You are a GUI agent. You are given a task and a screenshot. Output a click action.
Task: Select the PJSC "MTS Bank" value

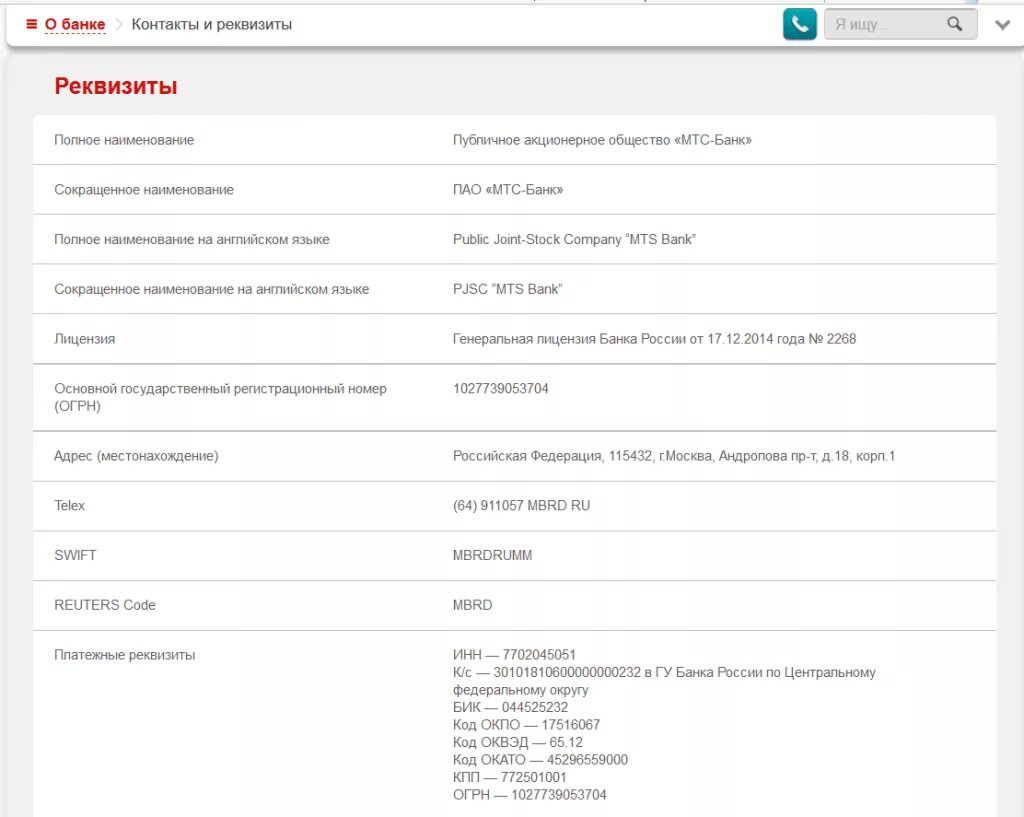click(507, 289)
